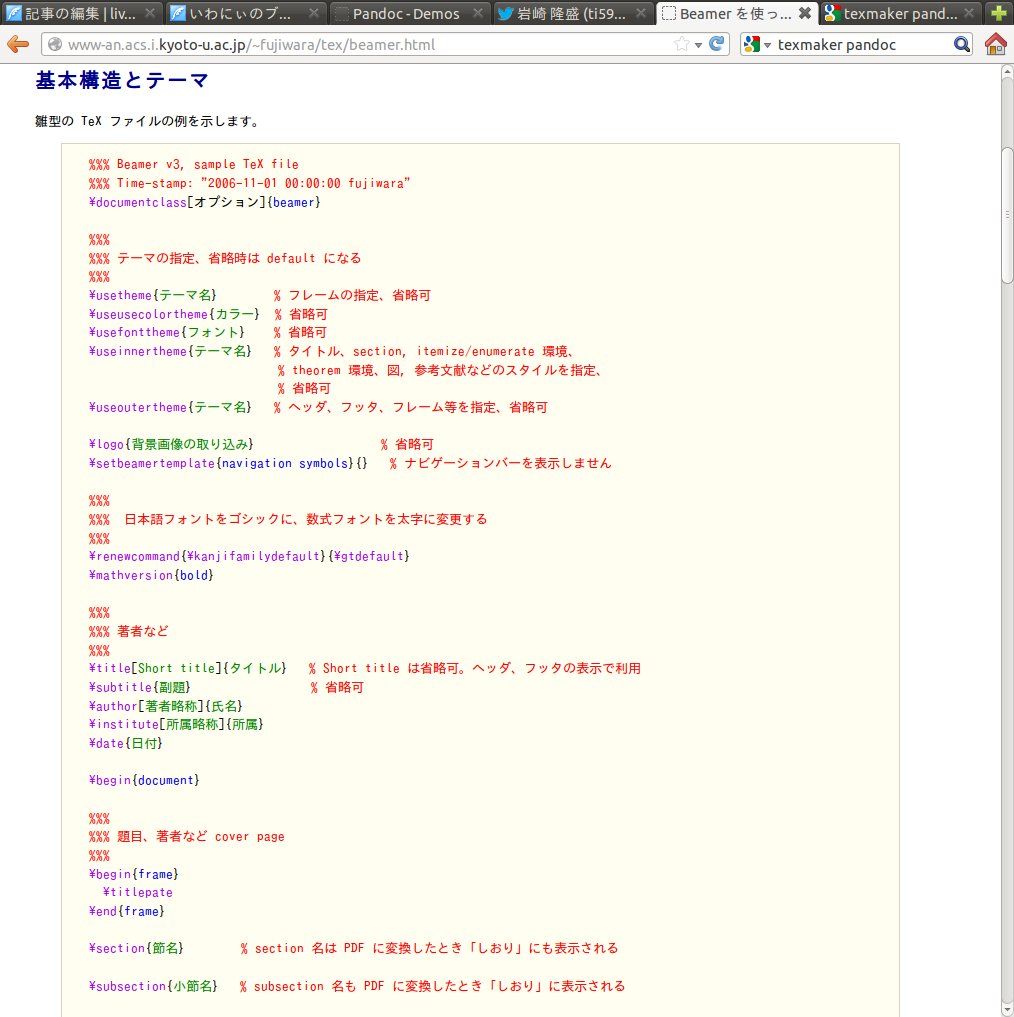Click the ¥section{節名} code line
Image resolution: width=1014 pixels, height=1017 pixels.
click(x=354, y=948)
